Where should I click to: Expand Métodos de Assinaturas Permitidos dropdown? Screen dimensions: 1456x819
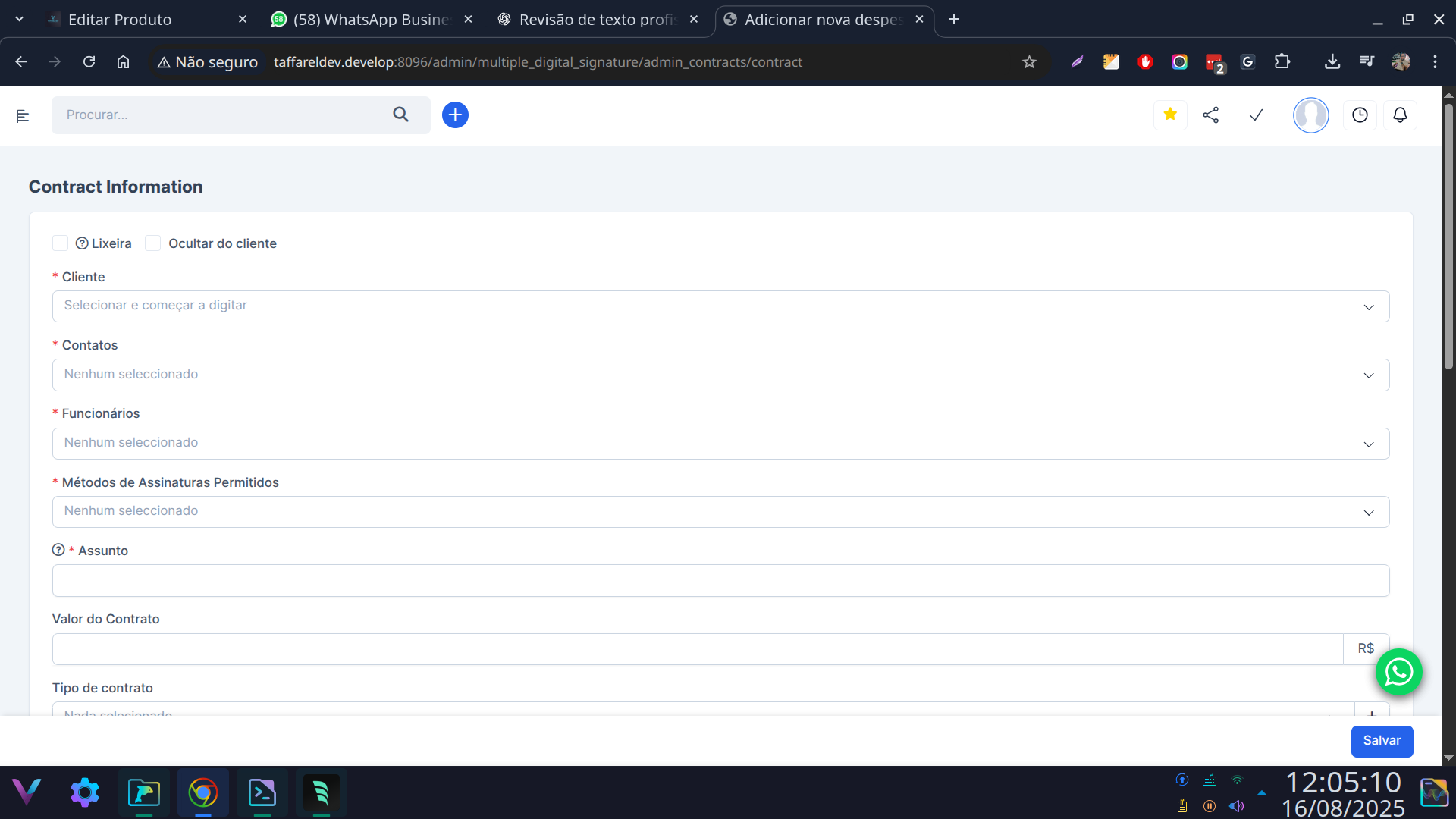coord(720,512)
